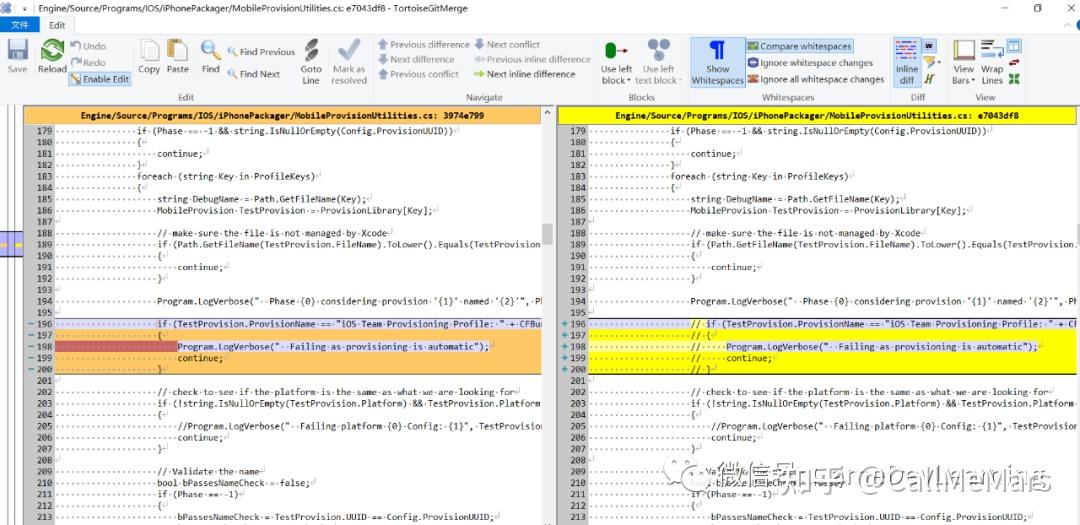This screenshot has width=1080, height=525.
Task: Toggle Wrap Lines
Action: pos(992,62)
